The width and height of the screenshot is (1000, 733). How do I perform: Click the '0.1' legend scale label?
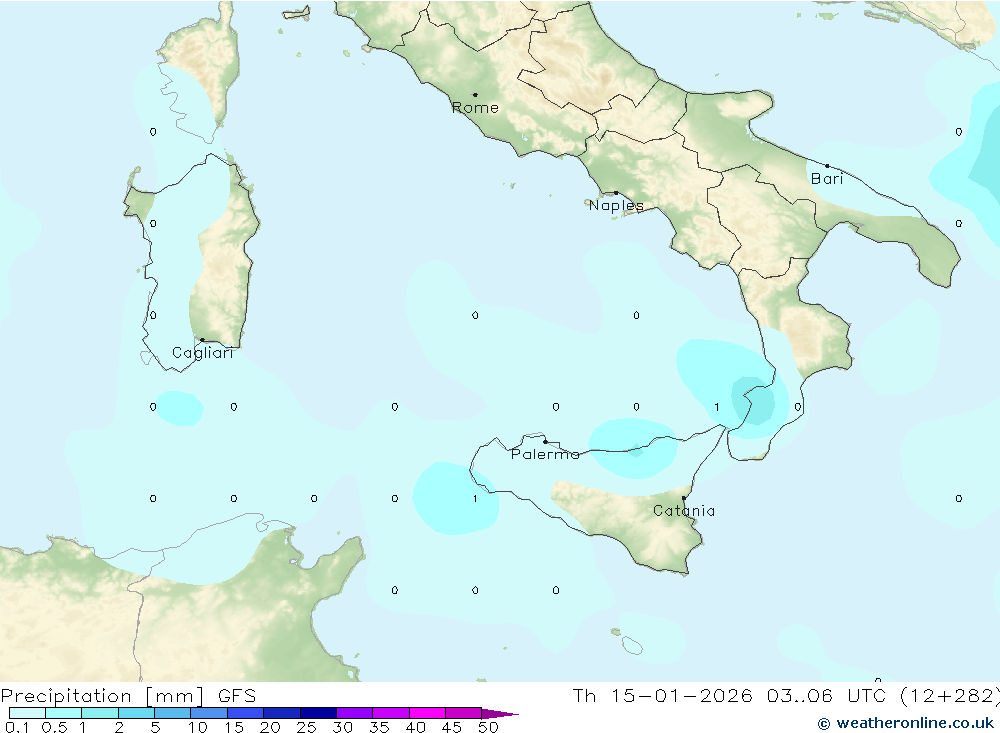click(x=16, y=727)
